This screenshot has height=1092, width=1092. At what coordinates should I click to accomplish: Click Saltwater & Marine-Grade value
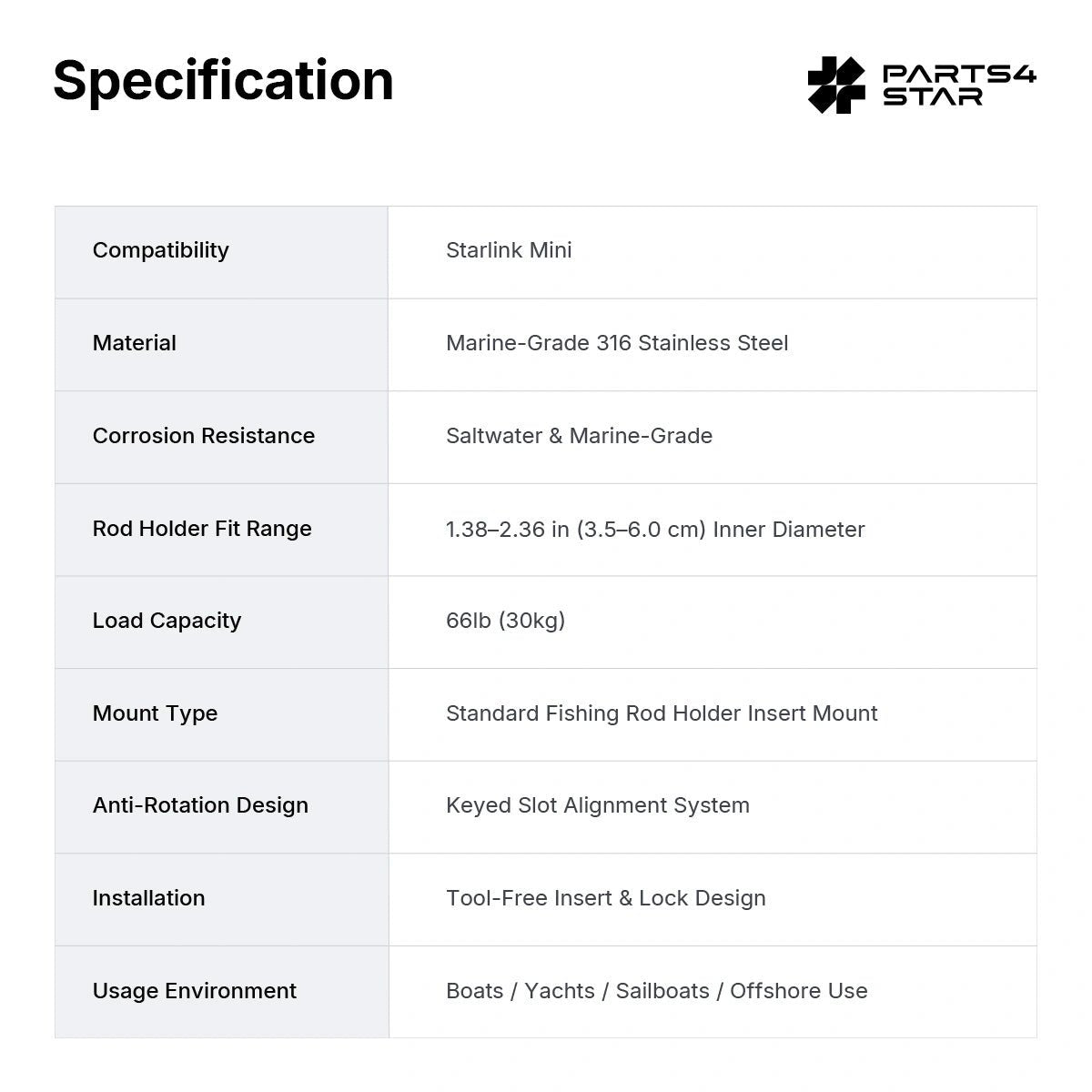point(579,436)
